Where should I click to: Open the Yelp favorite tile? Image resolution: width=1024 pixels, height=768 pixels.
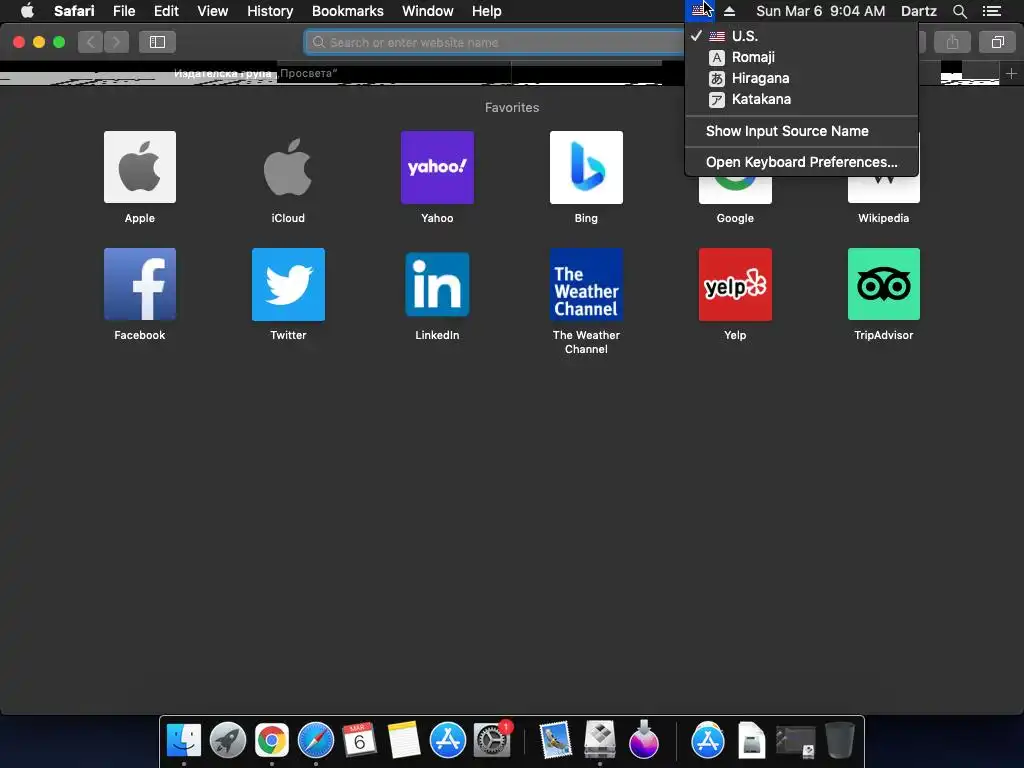pyautogui.click(x=735, y=284)
